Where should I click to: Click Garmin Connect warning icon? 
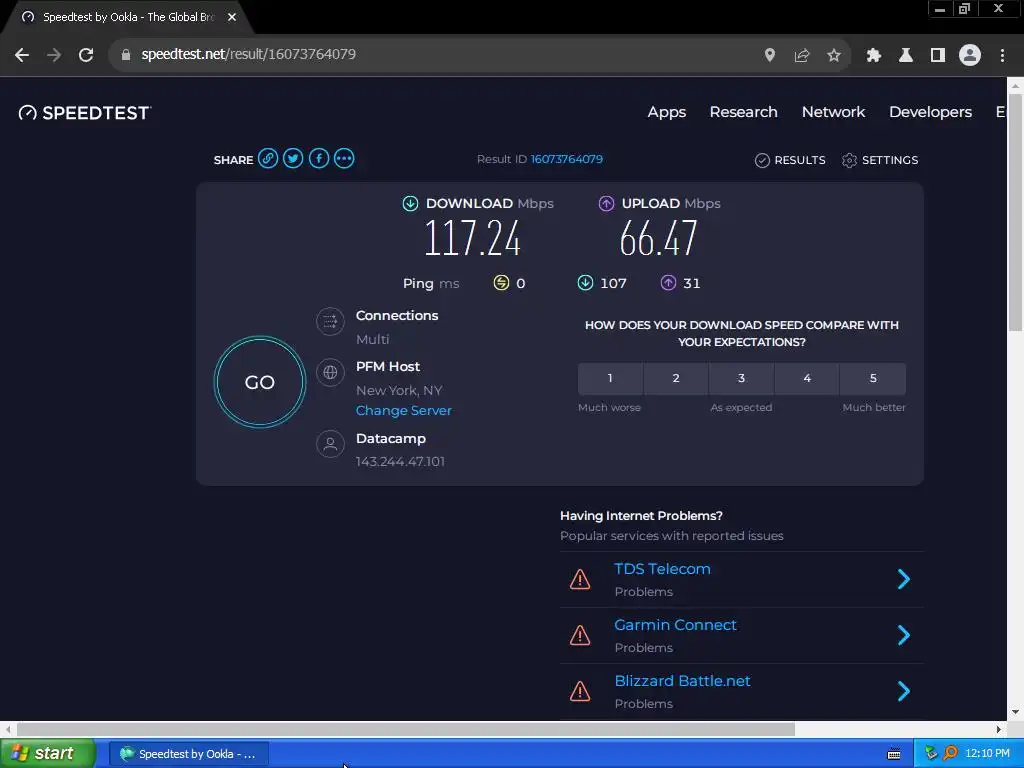point(580,635)
